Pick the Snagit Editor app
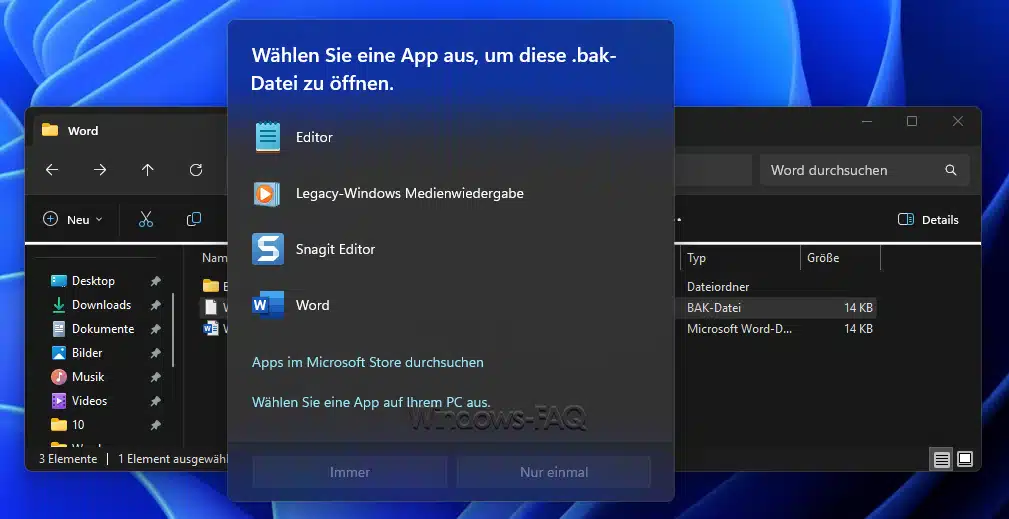1009x519 pixels. pyautogui.click(x=335, y=249)
